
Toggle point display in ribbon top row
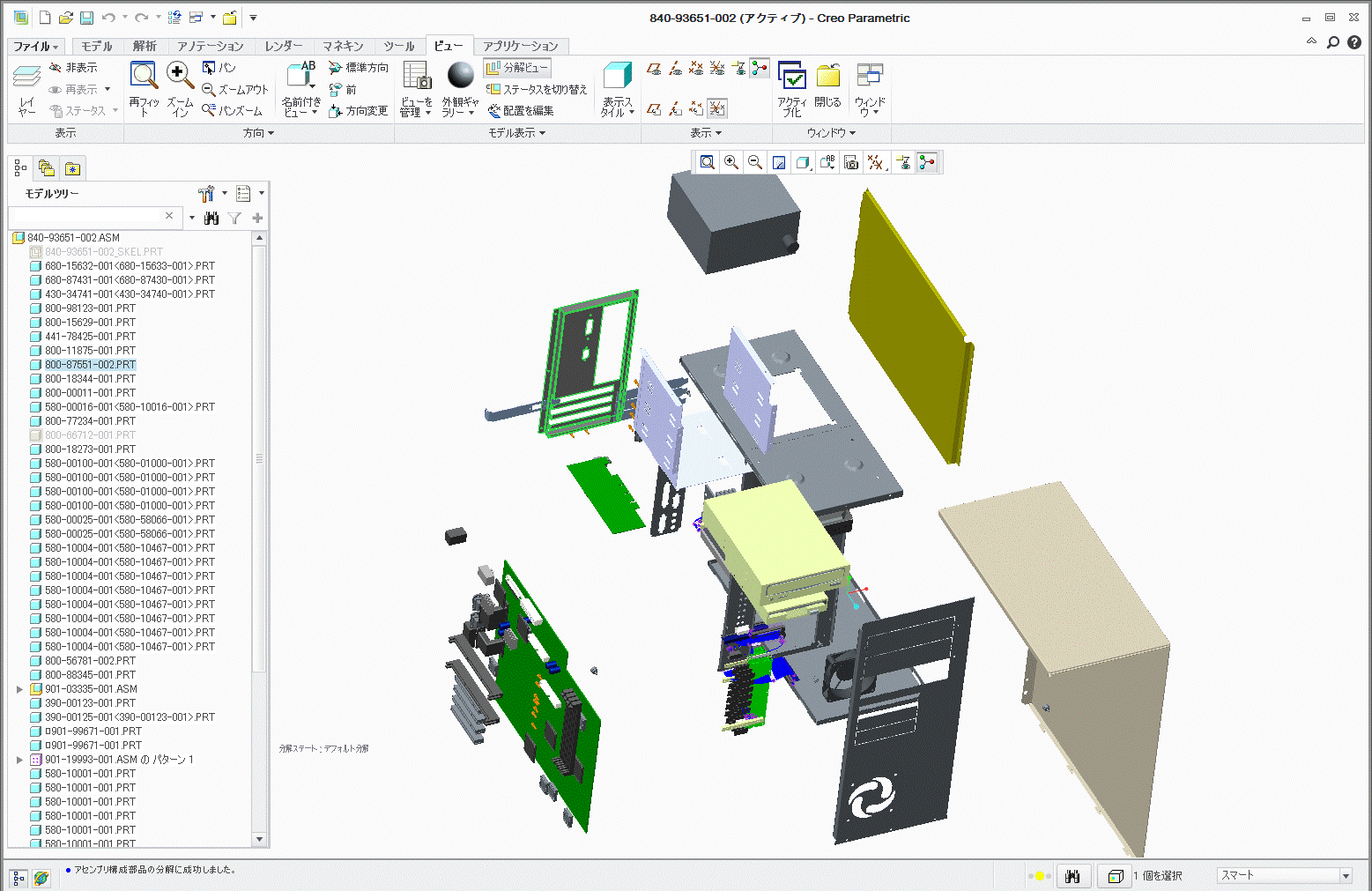[x=696, y=68]
